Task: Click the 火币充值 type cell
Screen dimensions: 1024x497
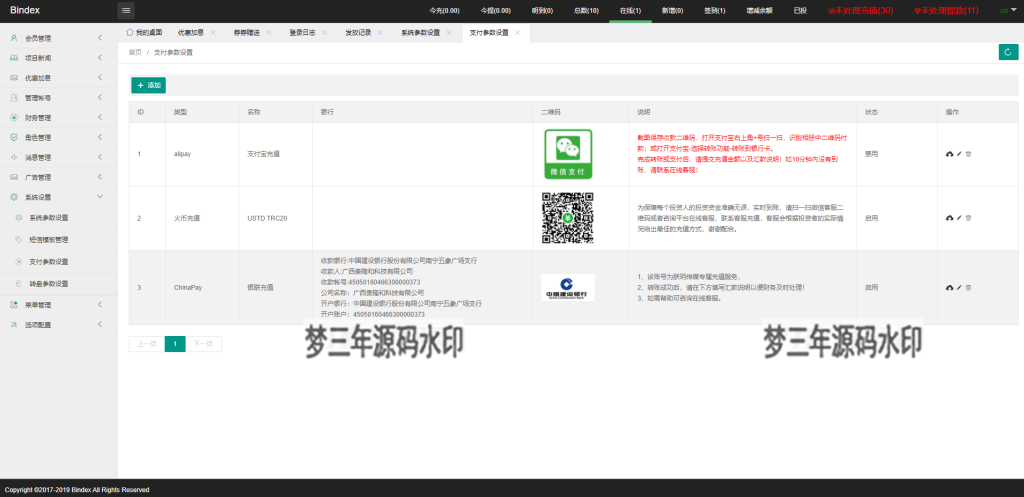Action: pos(187,218)
